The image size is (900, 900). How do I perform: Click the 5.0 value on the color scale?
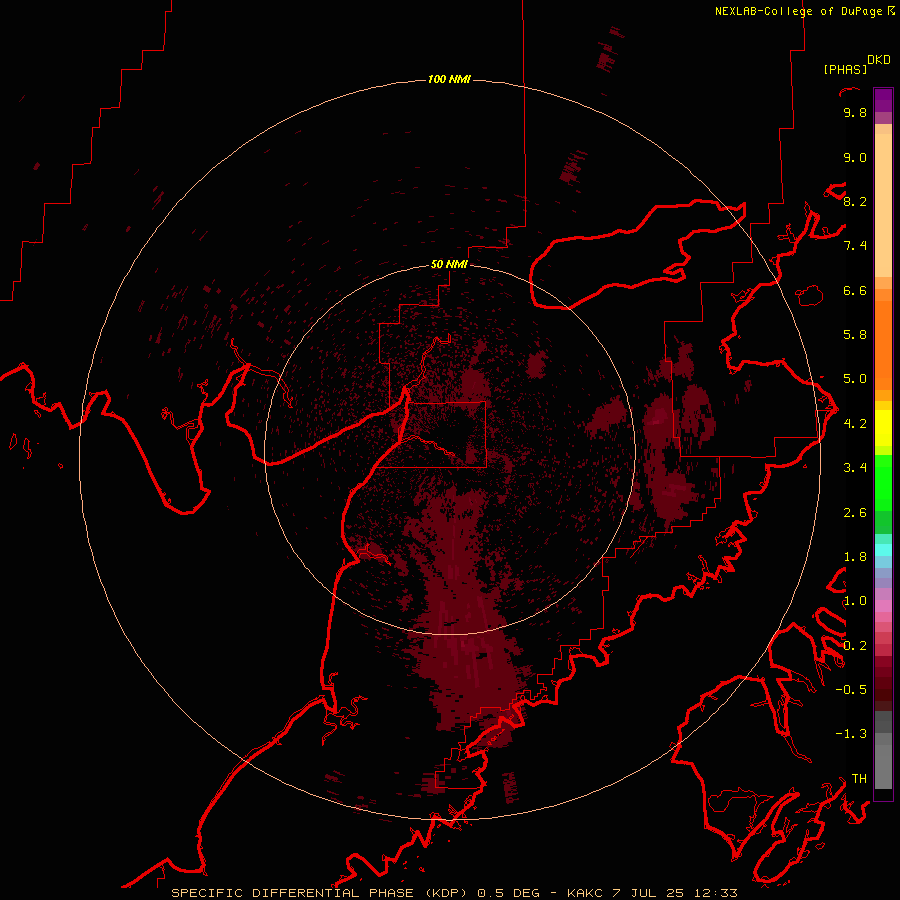pyautogui.click(x=855, y=379)
